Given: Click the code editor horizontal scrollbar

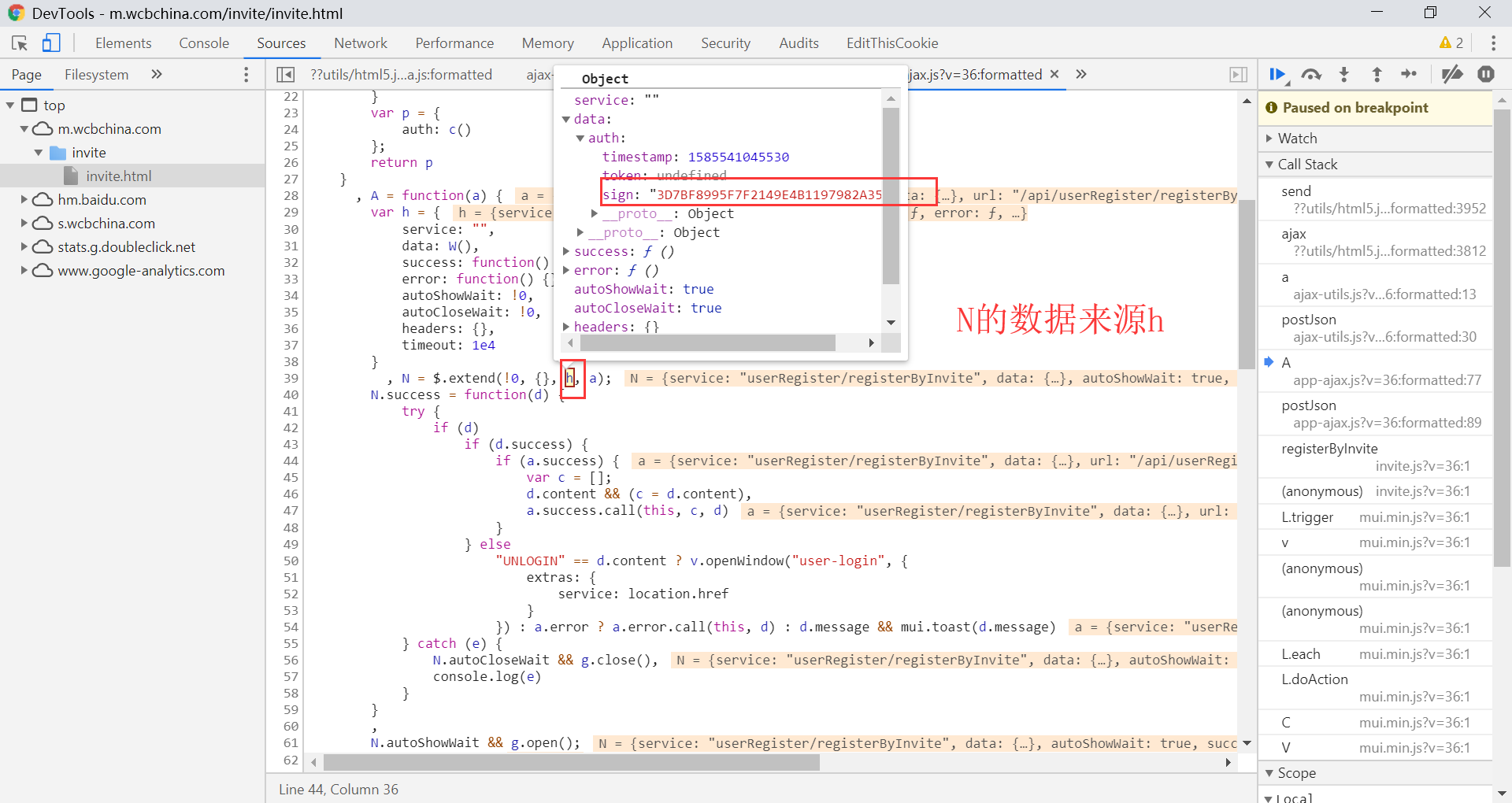Looking at the screenshot, I should pyautogui.click(x=572, y=763).
